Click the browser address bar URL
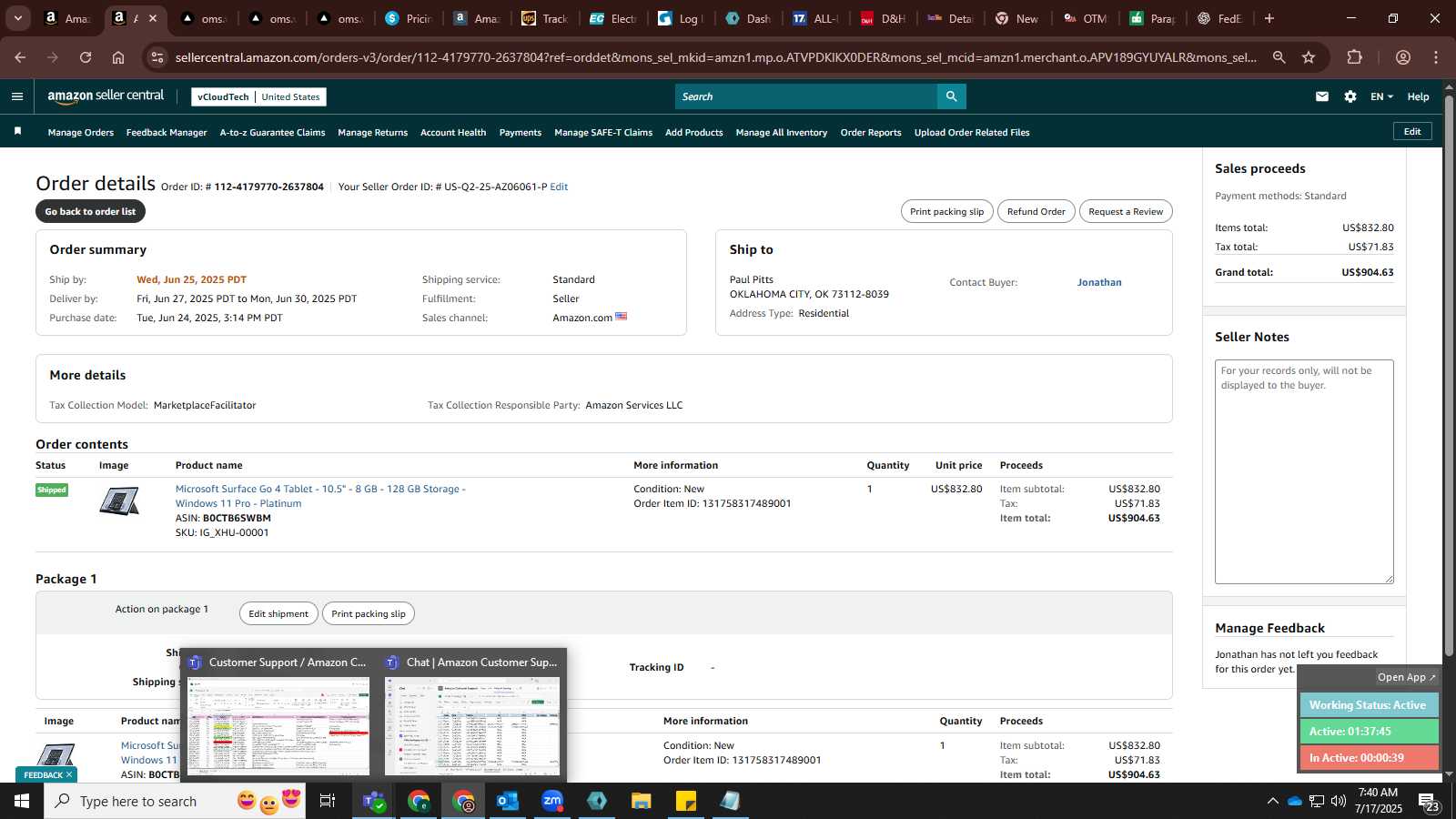This screenshot has height=819, width=1456. (x=715, y=57)
